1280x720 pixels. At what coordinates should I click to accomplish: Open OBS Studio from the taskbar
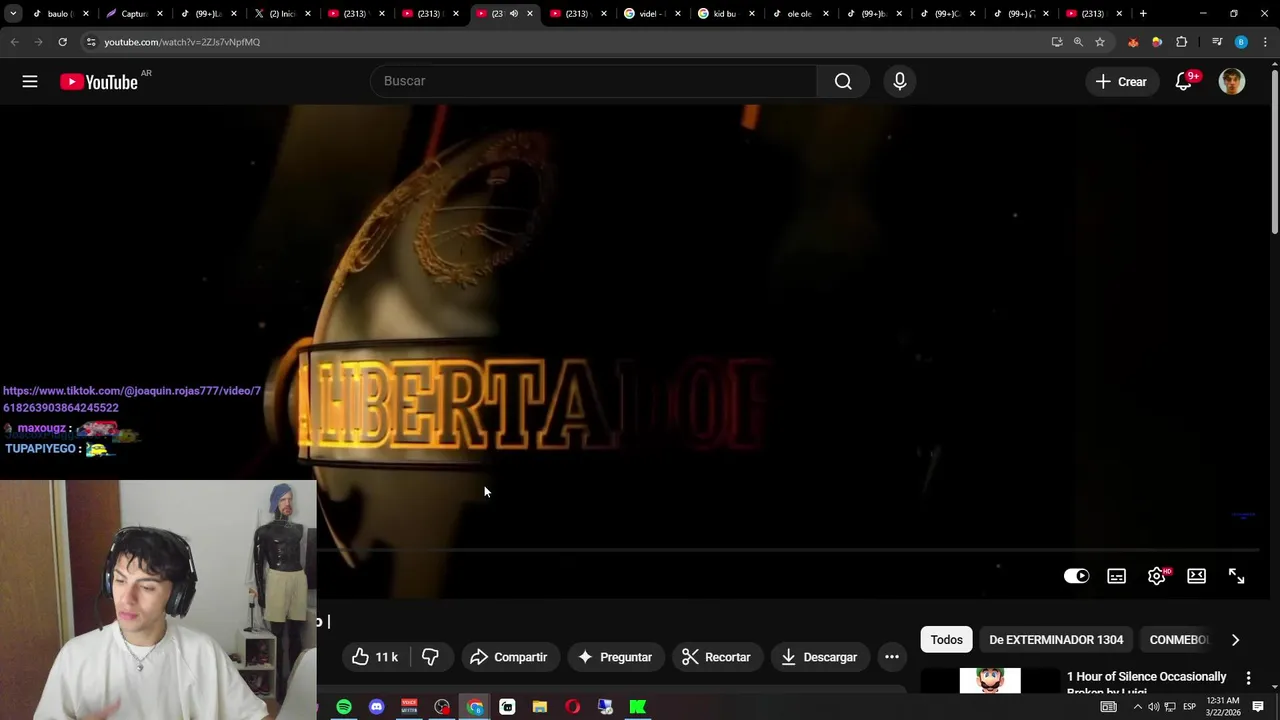442,707
